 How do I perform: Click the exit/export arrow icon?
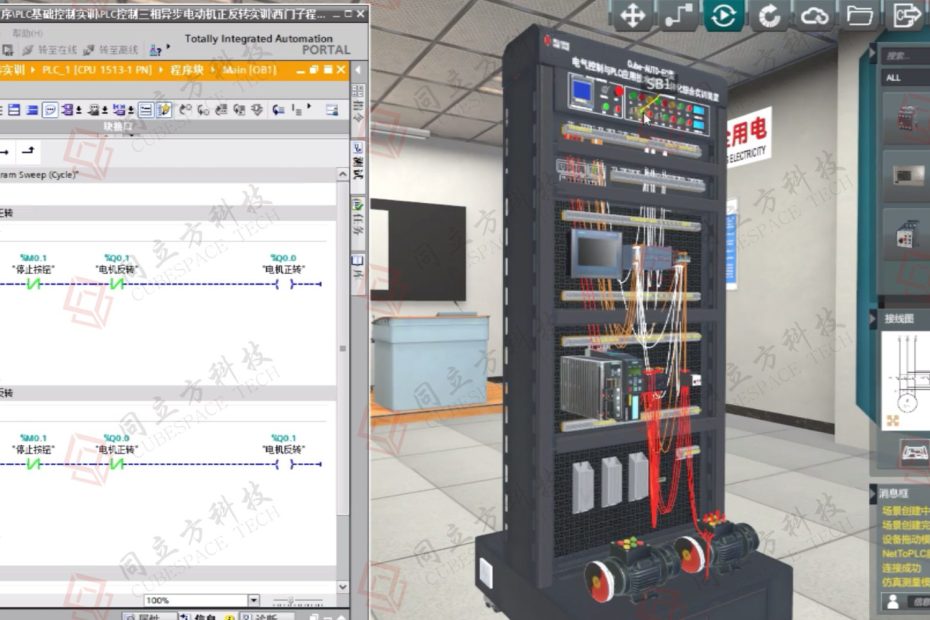906,15
